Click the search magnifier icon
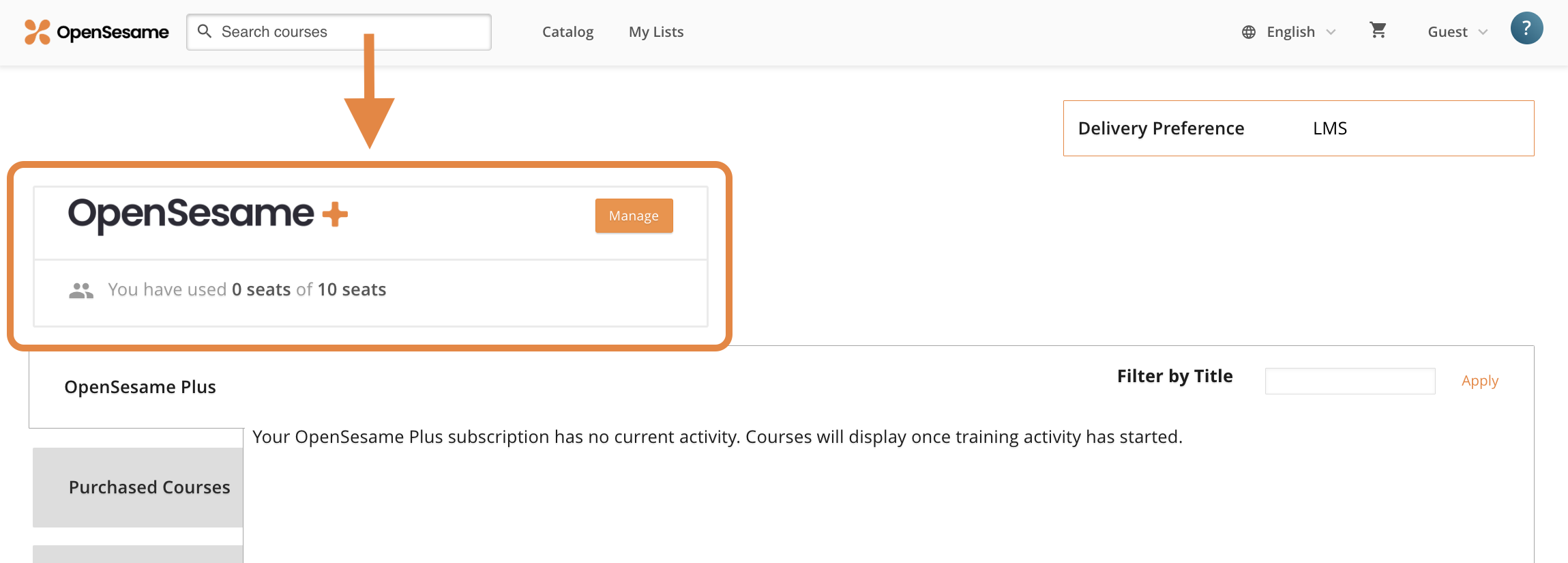Image resolution: width=1568 pixels, height=563 pixels. point(205,31)
